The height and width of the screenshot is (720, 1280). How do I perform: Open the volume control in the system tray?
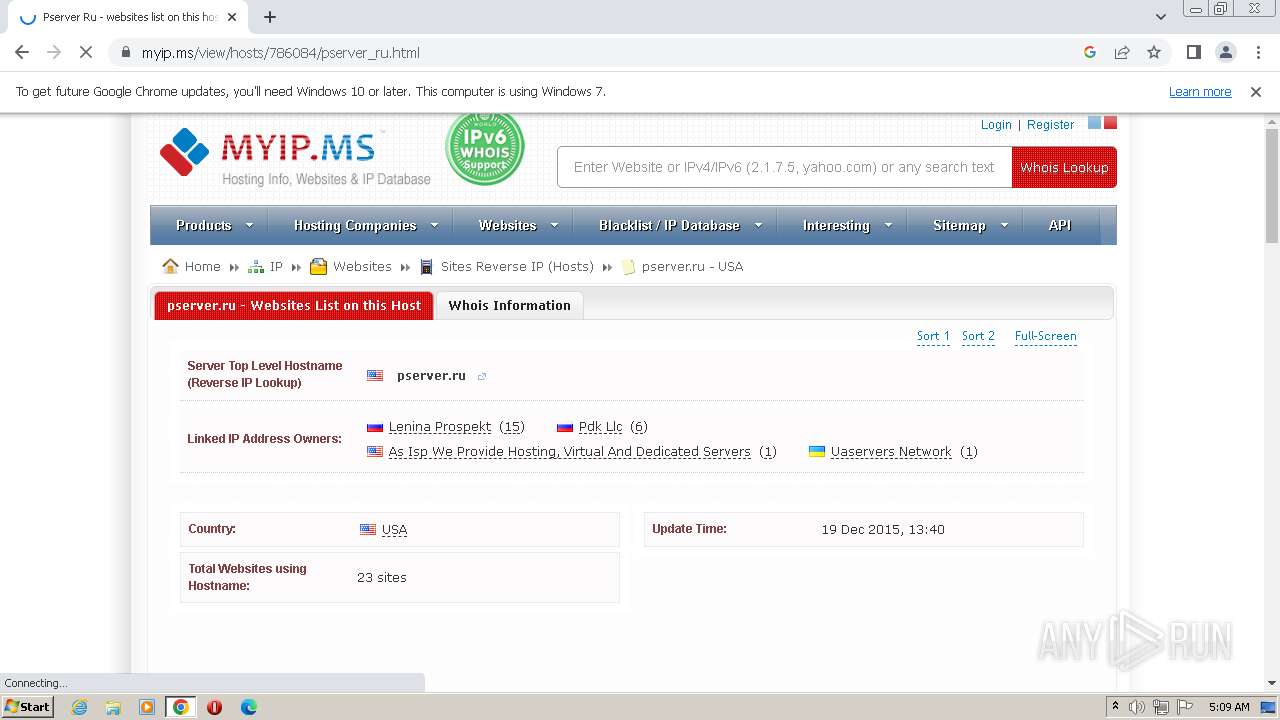click(1137, 707)
